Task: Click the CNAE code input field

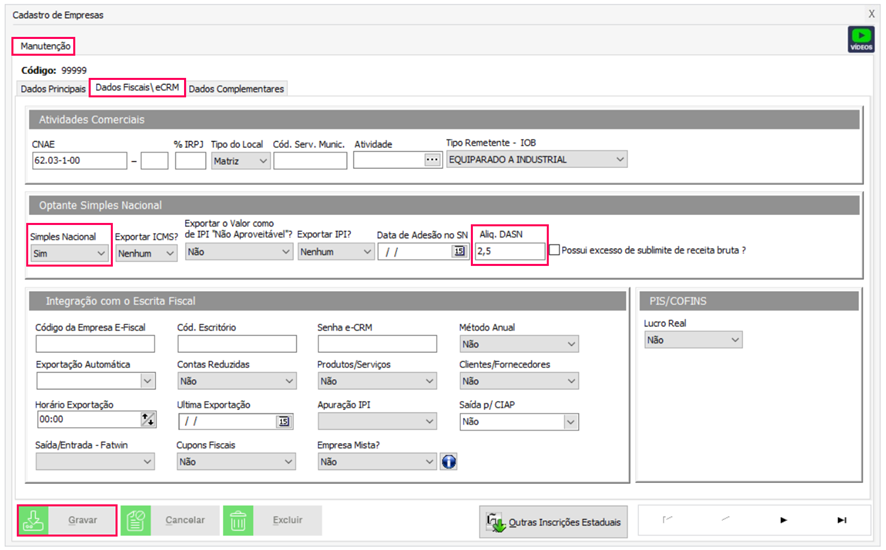Action: coord(79,160)
